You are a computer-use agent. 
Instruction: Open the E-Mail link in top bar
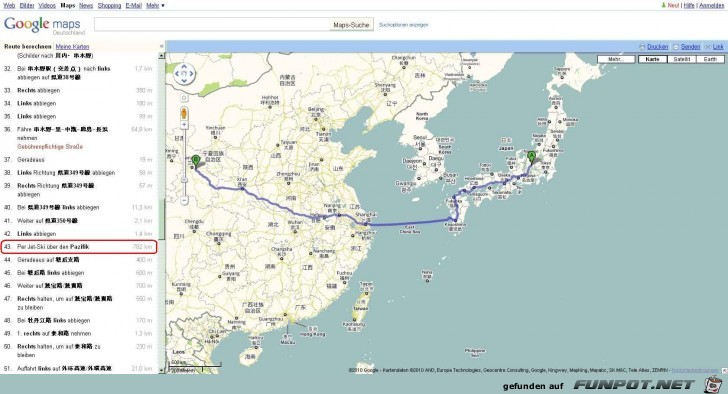(x=134, y=6)
